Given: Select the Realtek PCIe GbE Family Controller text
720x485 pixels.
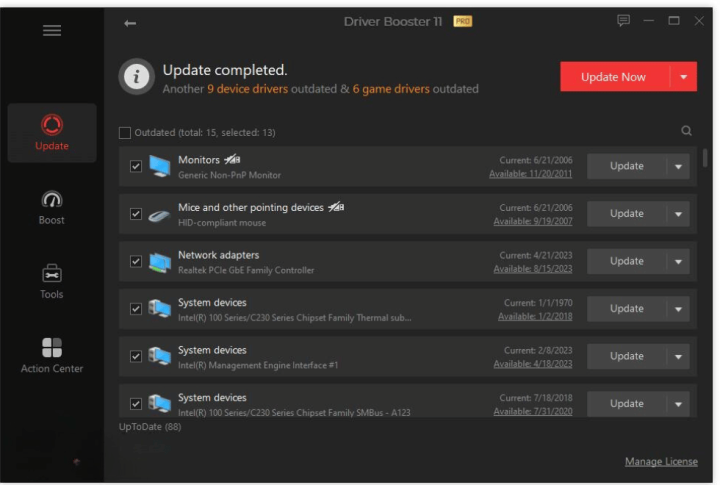Looking at the screenshot, I should 246,270.
